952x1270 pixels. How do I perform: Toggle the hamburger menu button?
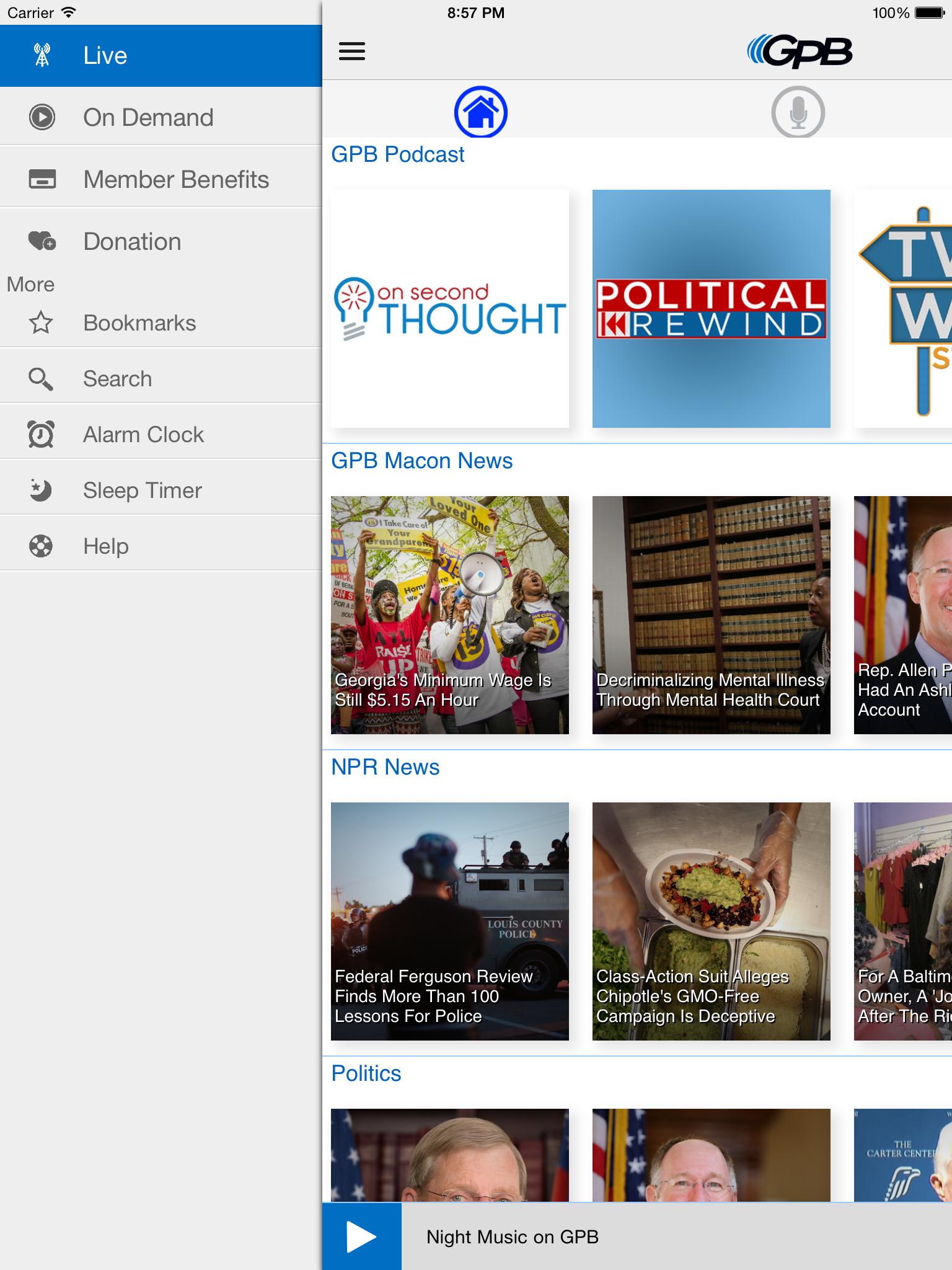pyautogui.click(x=352, y=51)
